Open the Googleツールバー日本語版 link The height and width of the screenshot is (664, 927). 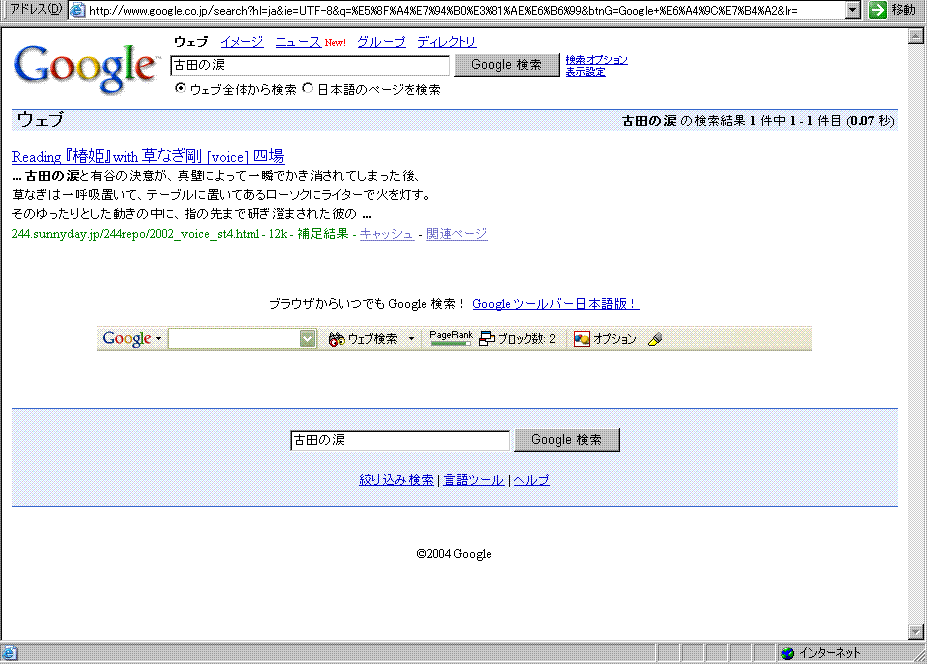coord(555,304)
